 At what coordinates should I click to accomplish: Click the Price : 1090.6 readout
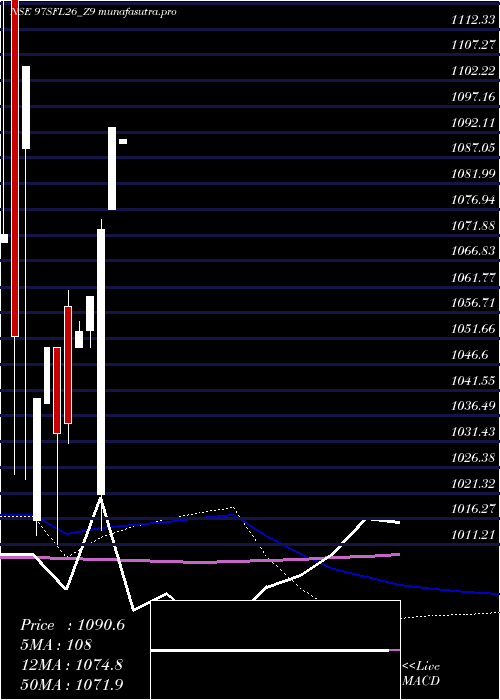coord(72,625)
